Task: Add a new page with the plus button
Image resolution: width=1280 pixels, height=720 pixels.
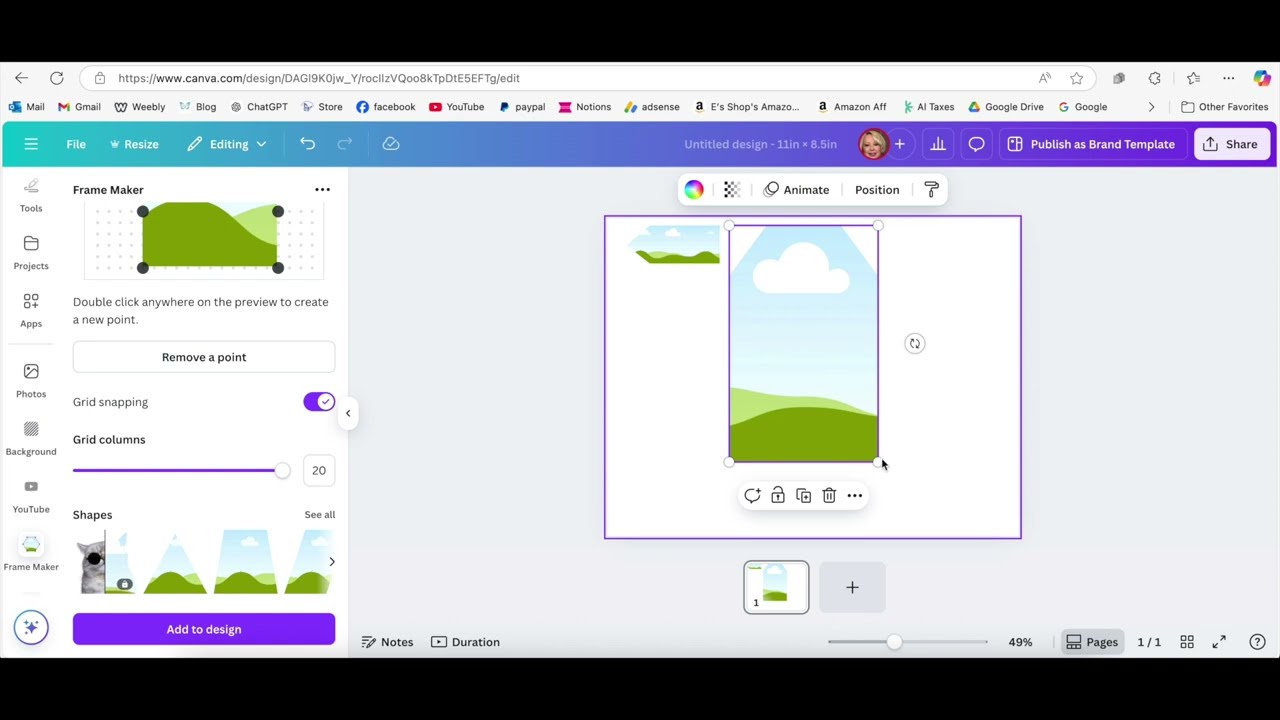Action: [x=852, y=587]
